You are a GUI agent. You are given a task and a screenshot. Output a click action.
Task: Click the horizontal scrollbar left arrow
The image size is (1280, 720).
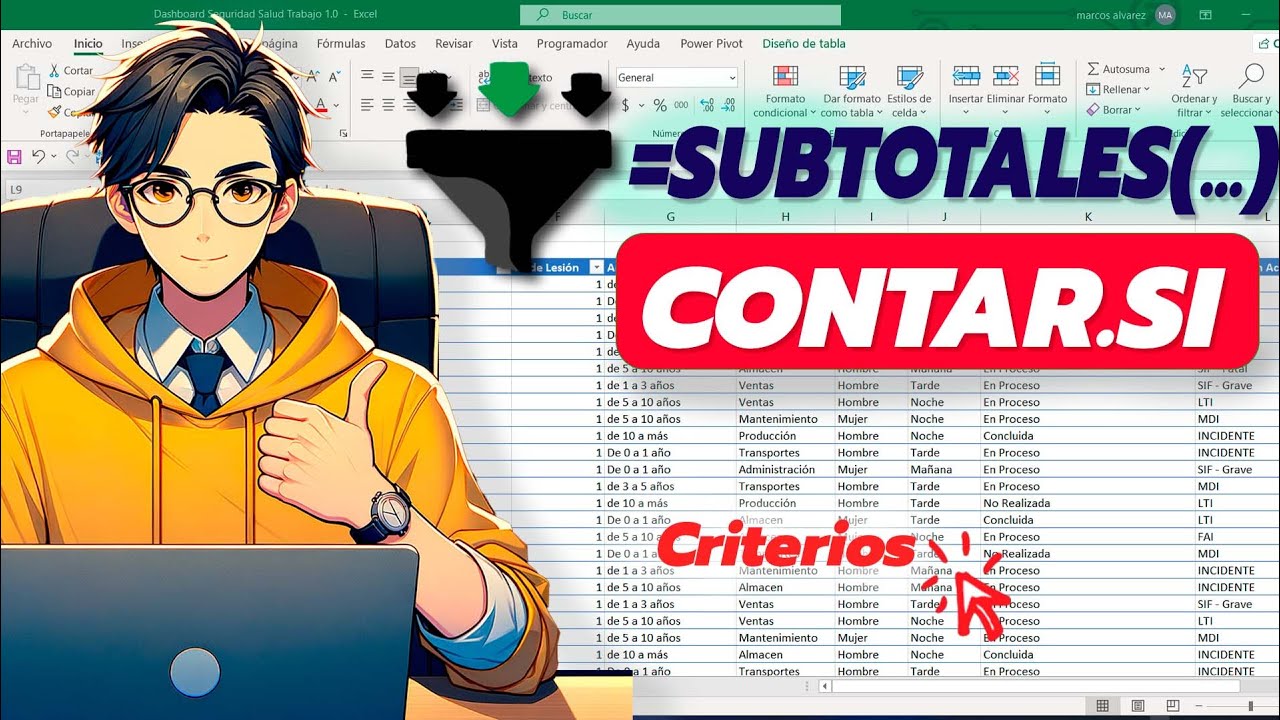pos(825,686)
